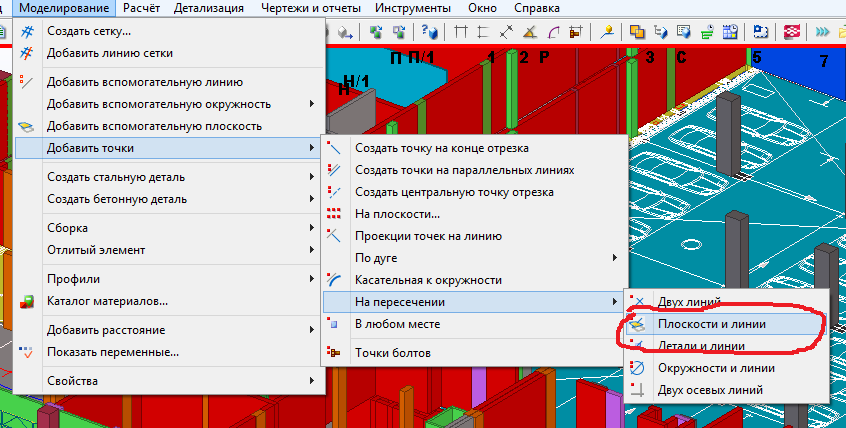Click the 'Касательная к окружности' arc icon
The image size is (846, 428).
(335, 281)
